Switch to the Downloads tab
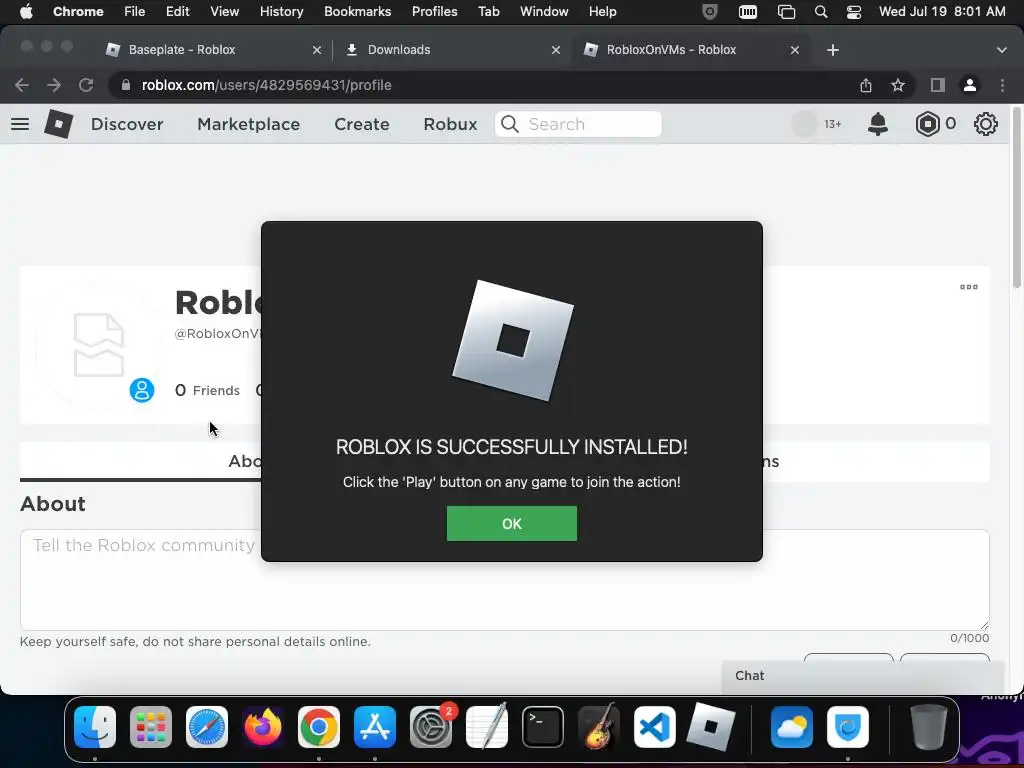This screenshot has width=1024, height=768. point(399,50)
